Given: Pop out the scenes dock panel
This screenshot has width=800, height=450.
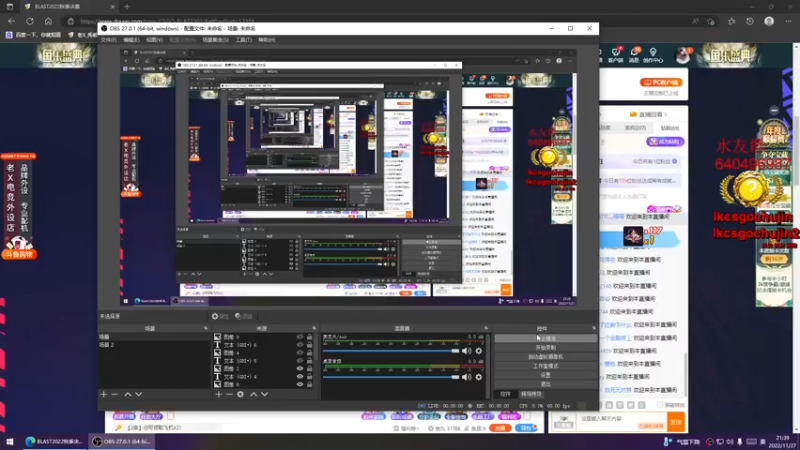Looking at the screenshot, I should click(206, 329).
